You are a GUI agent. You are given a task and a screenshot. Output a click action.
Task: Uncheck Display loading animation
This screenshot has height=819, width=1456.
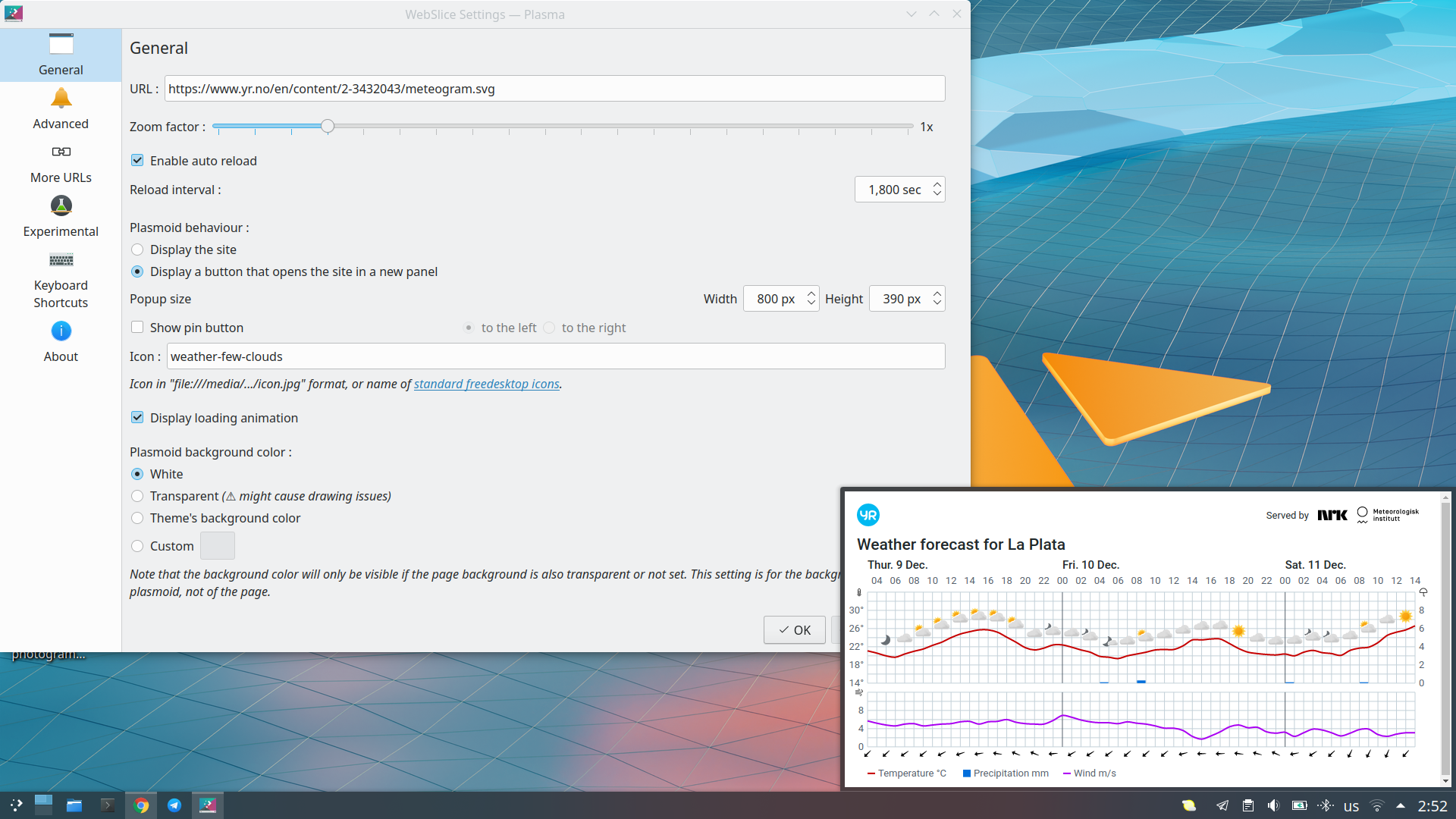[137, 418]
